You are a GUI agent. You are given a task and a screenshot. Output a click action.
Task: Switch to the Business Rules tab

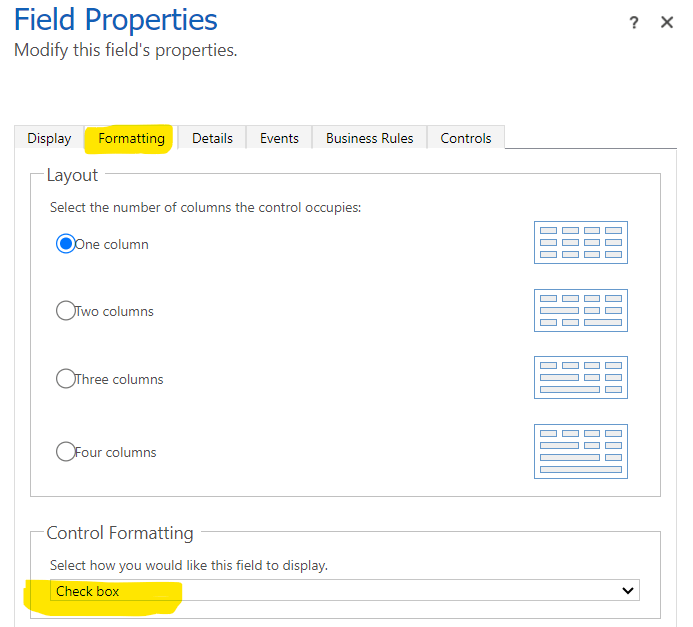(369, 138)
